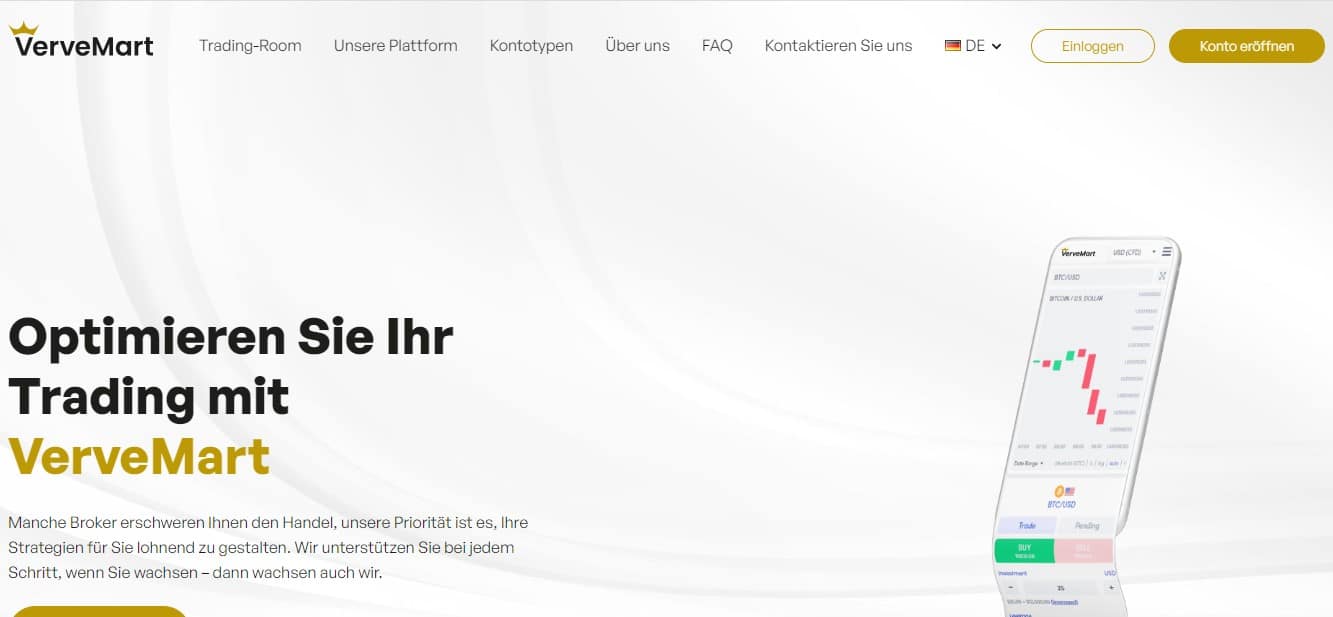Click inside the BTC/USD search field
Screen dimensions: 1333x617
point(1069,277)
